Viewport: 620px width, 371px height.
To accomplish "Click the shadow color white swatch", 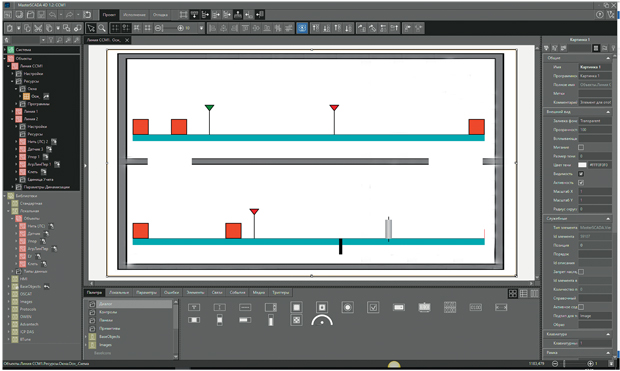I will tap(582, 165).
